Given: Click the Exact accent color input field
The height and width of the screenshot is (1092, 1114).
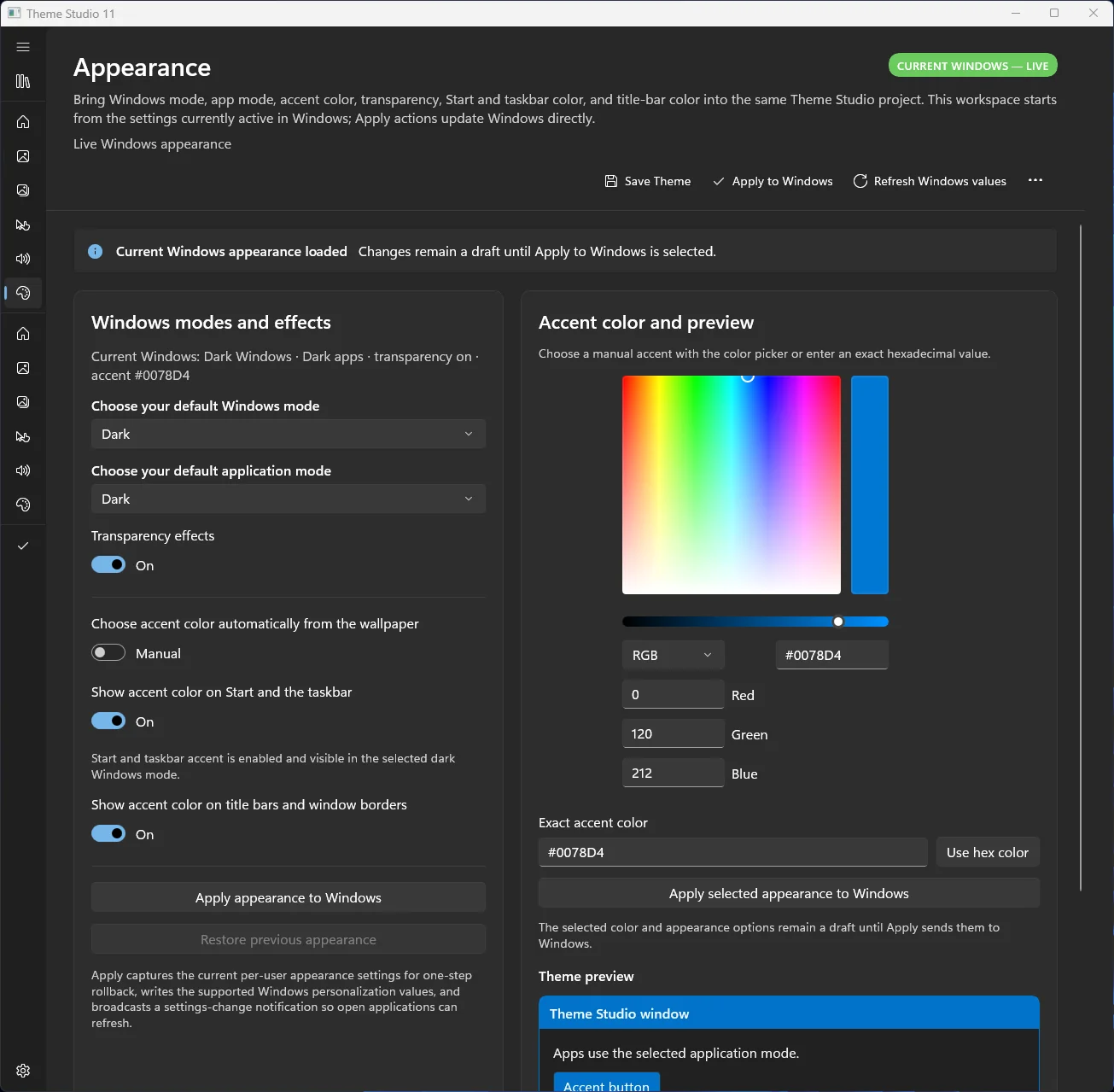Looking at the screenshot, I should point(732,852).
